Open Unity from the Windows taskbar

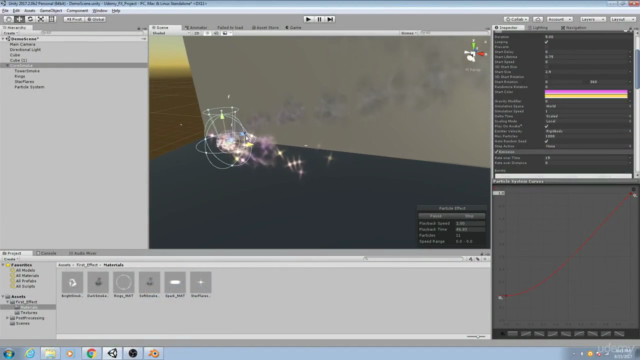[x=112, y=353]
